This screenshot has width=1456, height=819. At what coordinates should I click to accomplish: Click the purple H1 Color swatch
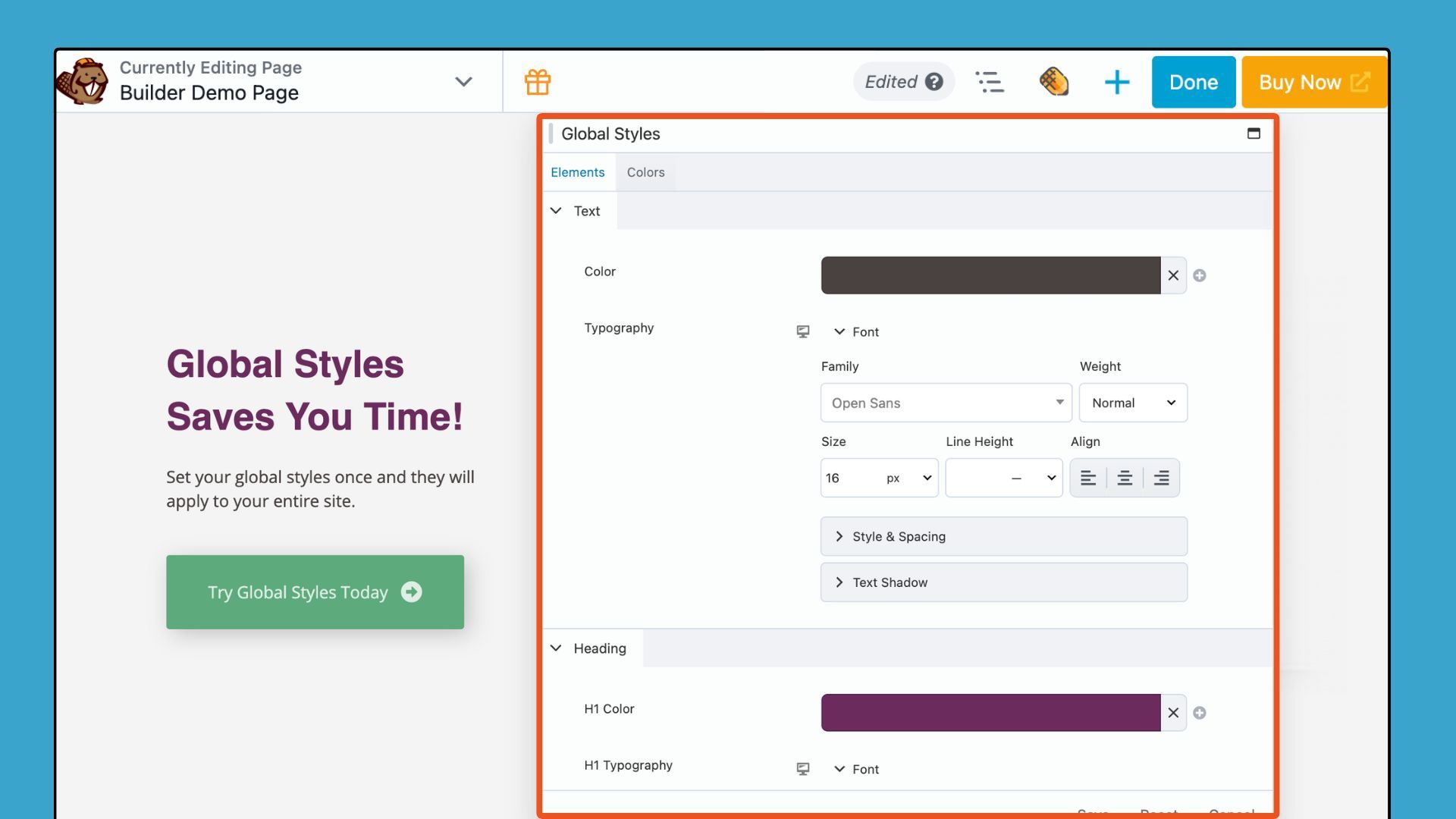coord(990,712)
